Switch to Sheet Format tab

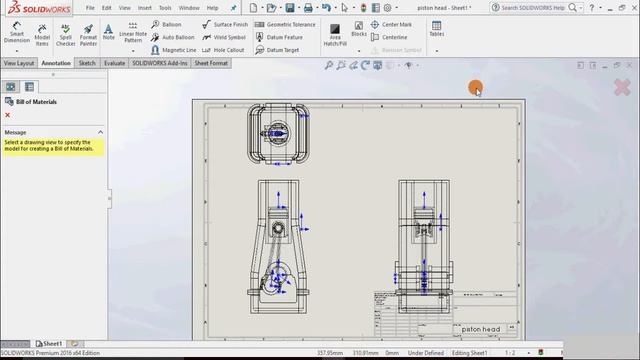(x=211, y=63)
